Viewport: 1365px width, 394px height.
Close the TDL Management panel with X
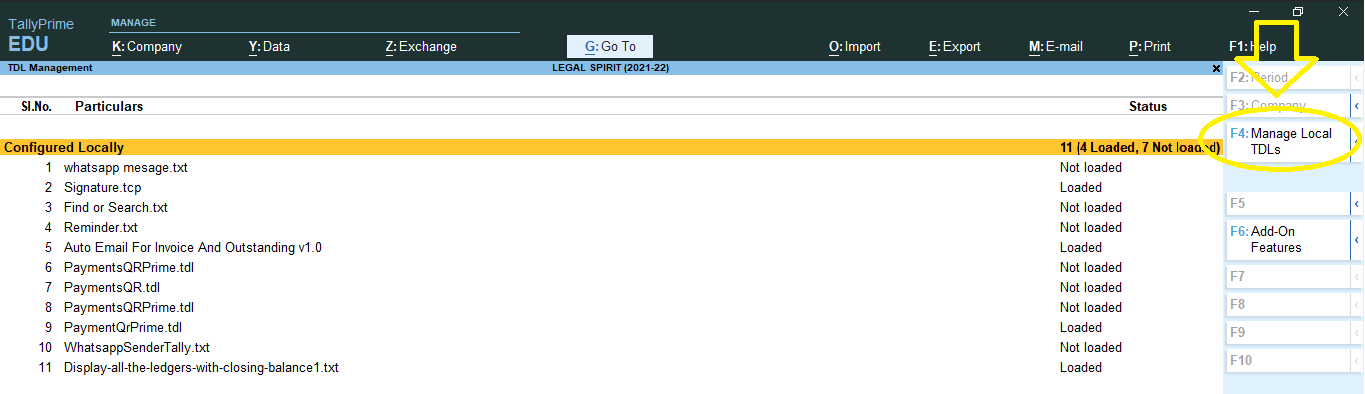tap(1216, 68)
